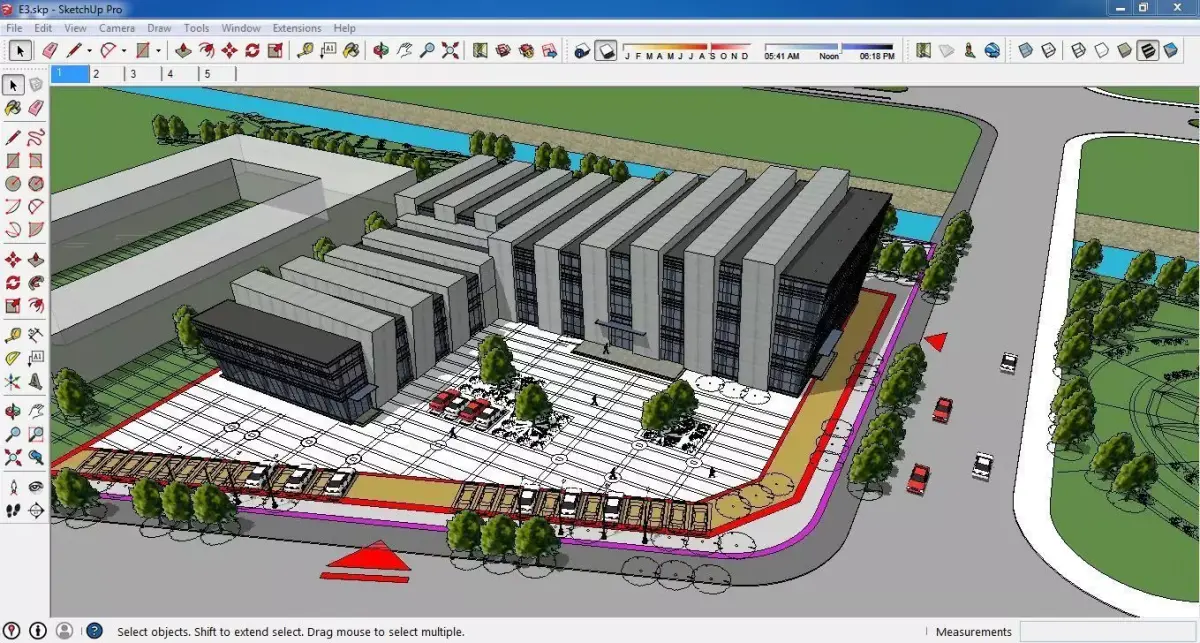Switch to scene tab 2
This screenshot has width=1200, height=643.
[108, 73]
